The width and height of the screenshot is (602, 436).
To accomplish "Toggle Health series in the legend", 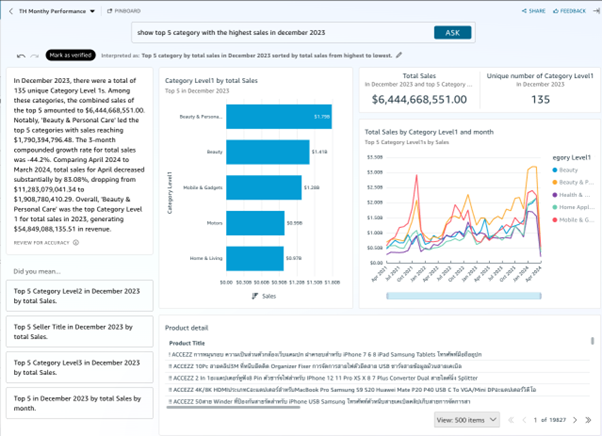I will (x=570, y=194).
